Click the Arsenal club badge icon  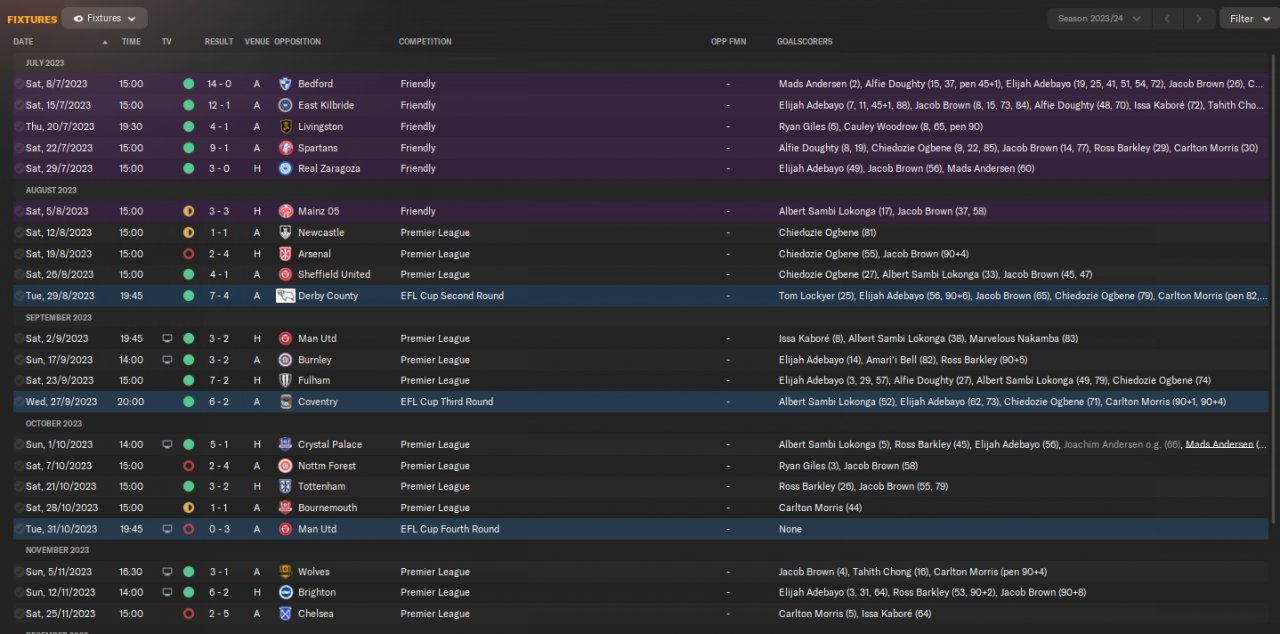(285, 254)
